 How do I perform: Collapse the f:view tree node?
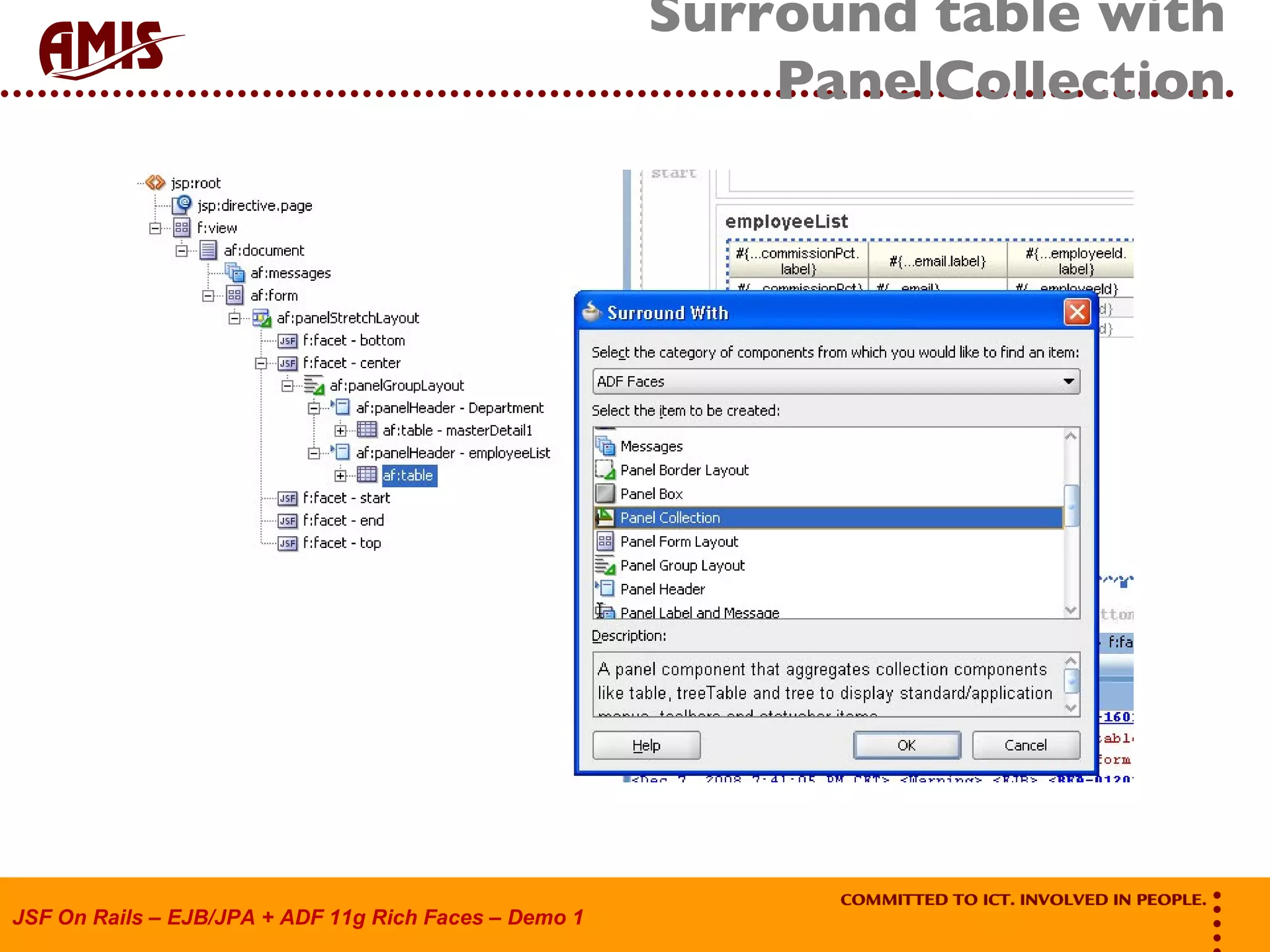155,228
